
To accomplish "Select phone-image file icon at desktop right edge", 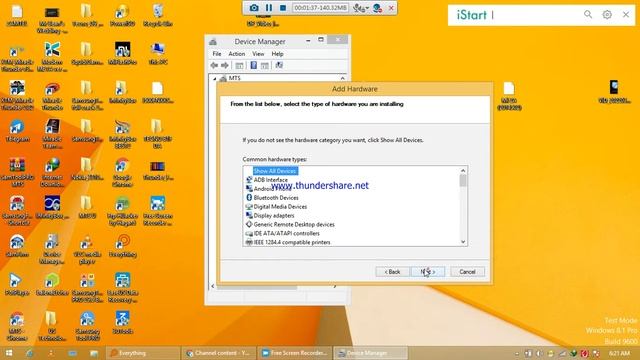I will [614, 92].
